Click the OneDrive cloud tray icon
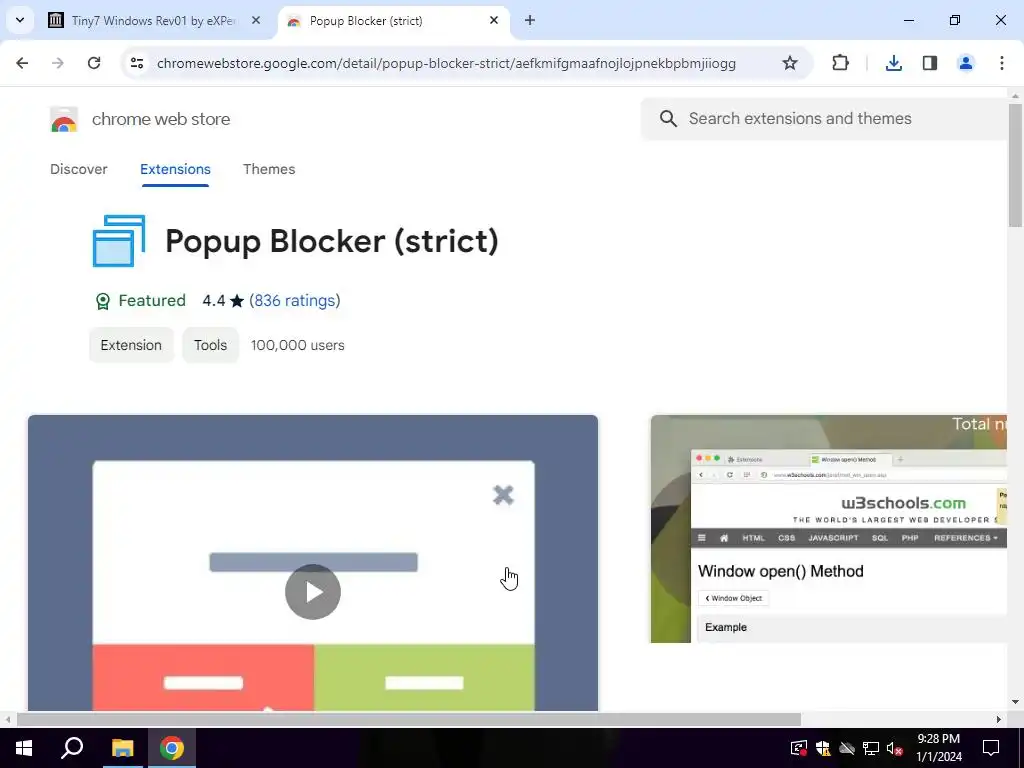The image size is (1024, 768). click(x=847, y=748)
